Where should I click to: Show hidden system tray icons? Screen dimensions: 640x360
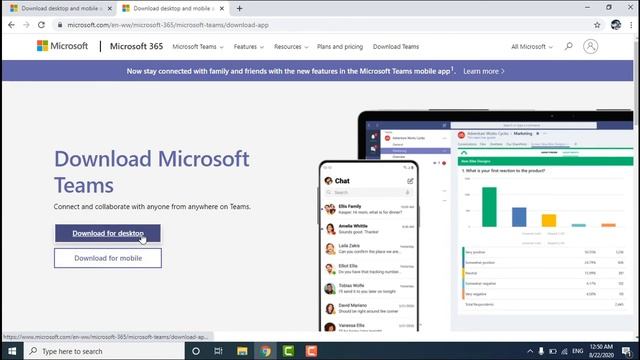[530, 351]
